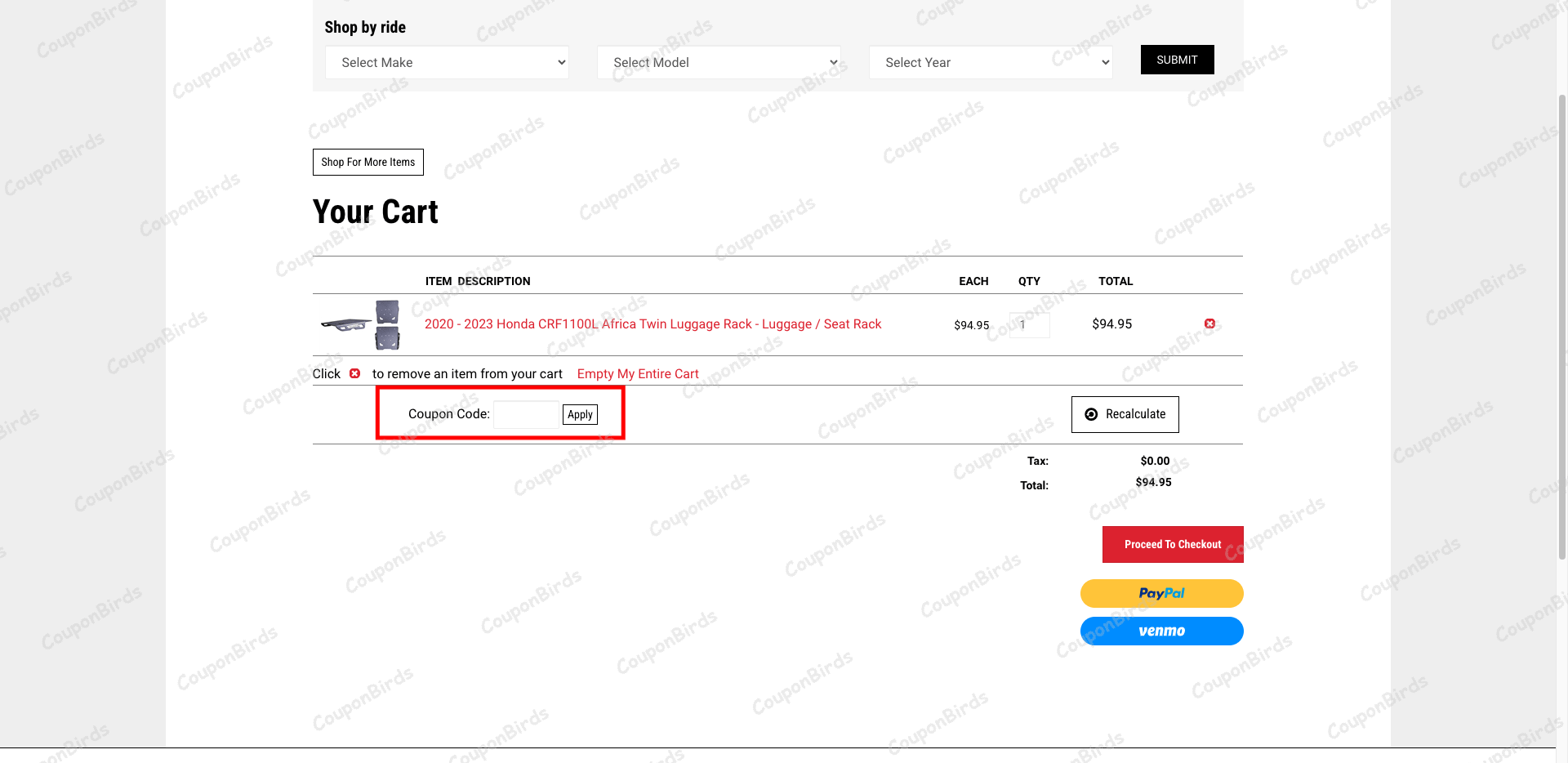Pay with the Venmo logo button
The width and height of the screenshot is (1568, 763).
pyautogui.click(x=1161, y=631)
